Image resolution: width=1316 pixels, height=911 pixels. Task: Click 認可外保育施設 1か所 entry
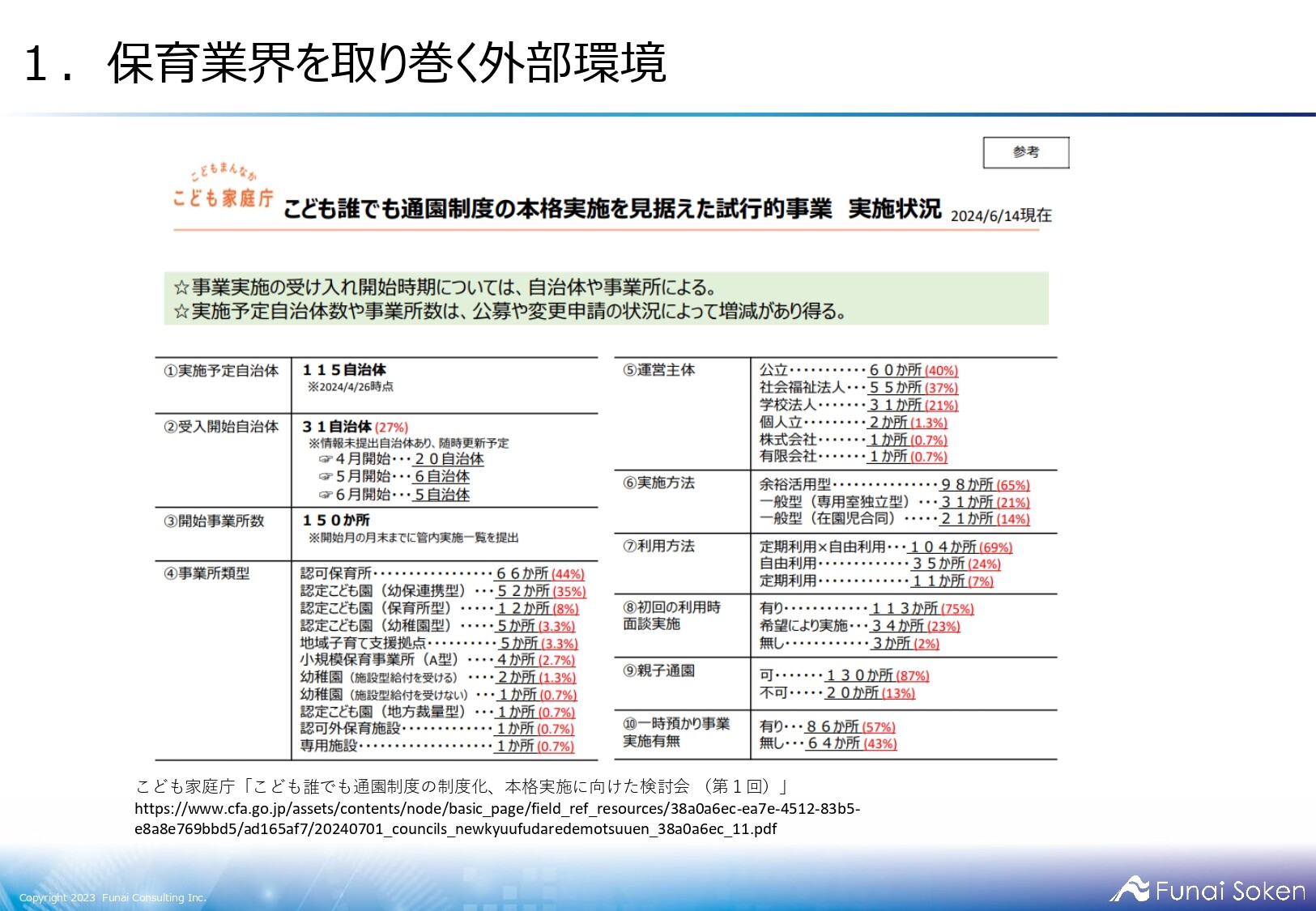437,729
